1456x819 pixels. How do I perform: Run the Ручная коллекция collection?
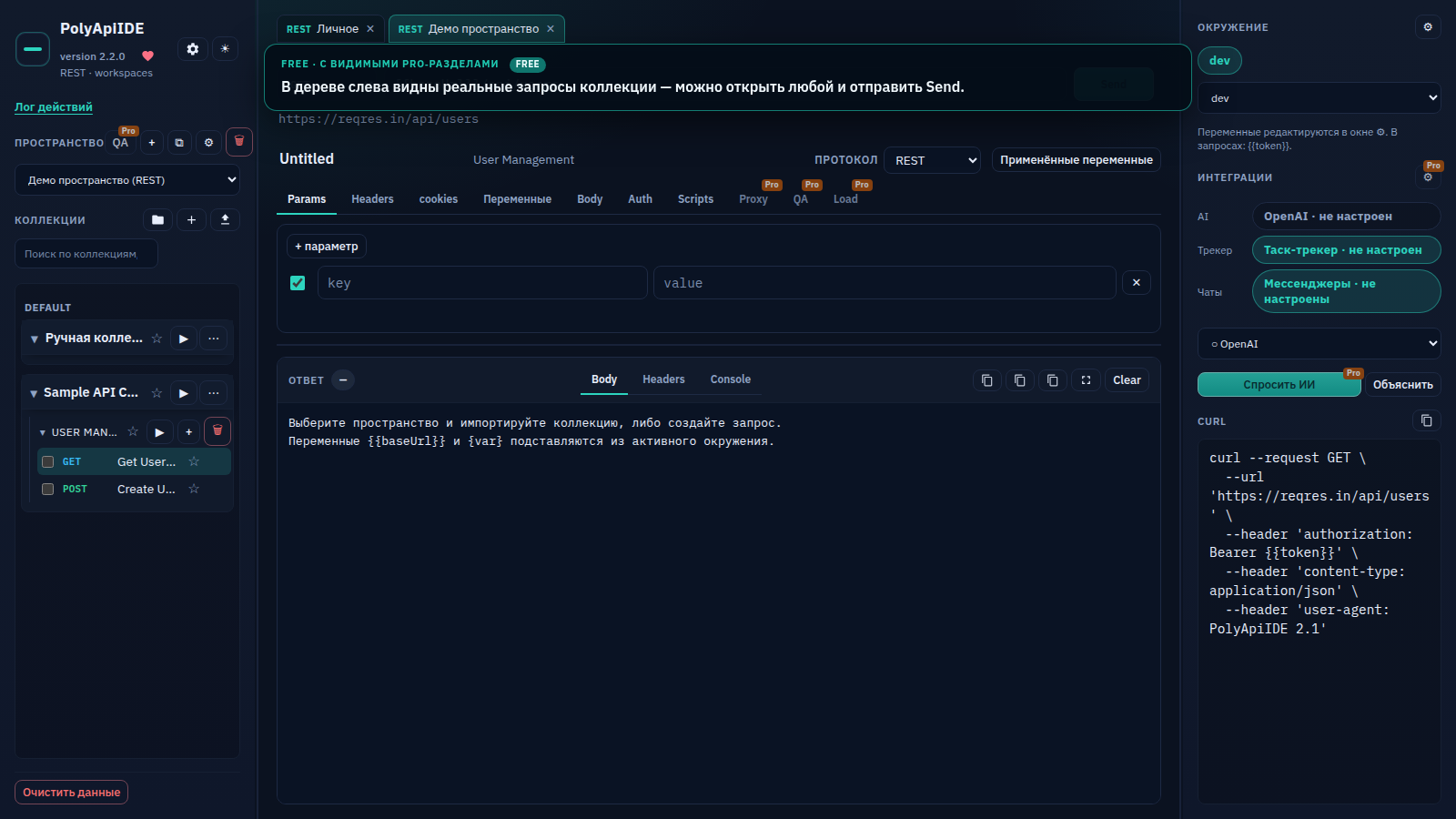pos(183,339)
